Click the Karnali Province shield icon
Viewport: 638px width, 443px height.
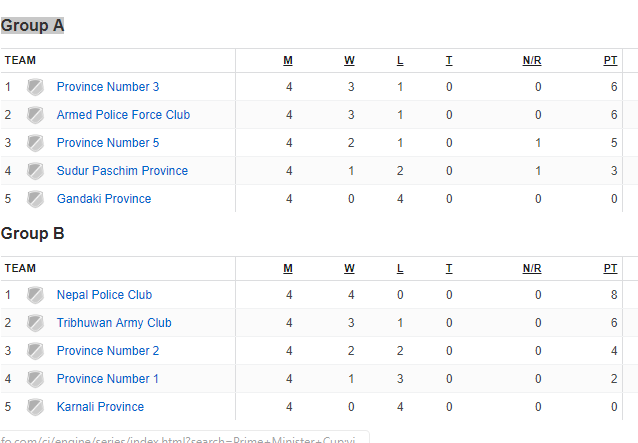click(x=35, y=407)
